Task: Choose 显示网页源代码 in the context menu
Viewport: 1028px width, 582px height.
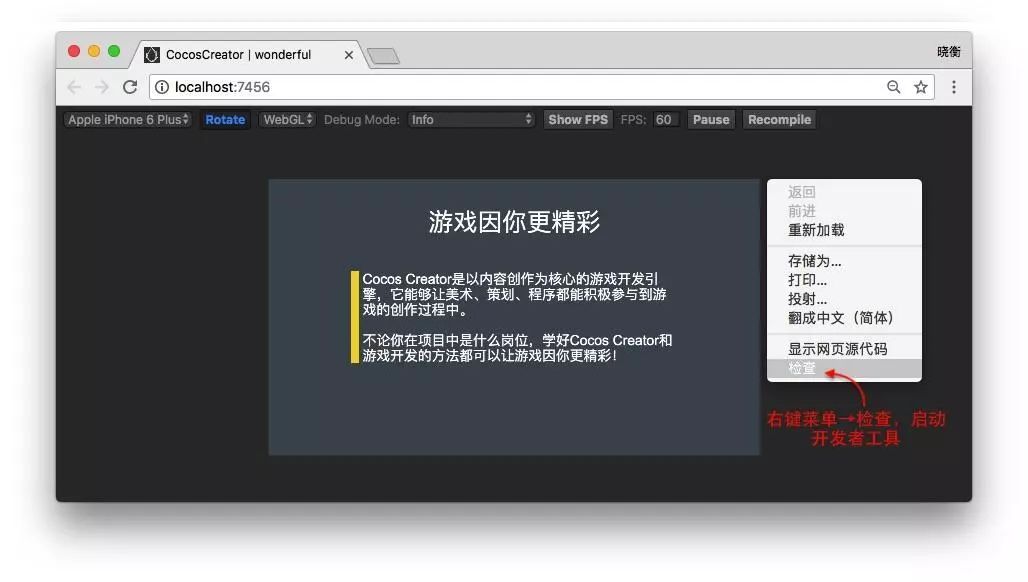Action: coord(844,349)
